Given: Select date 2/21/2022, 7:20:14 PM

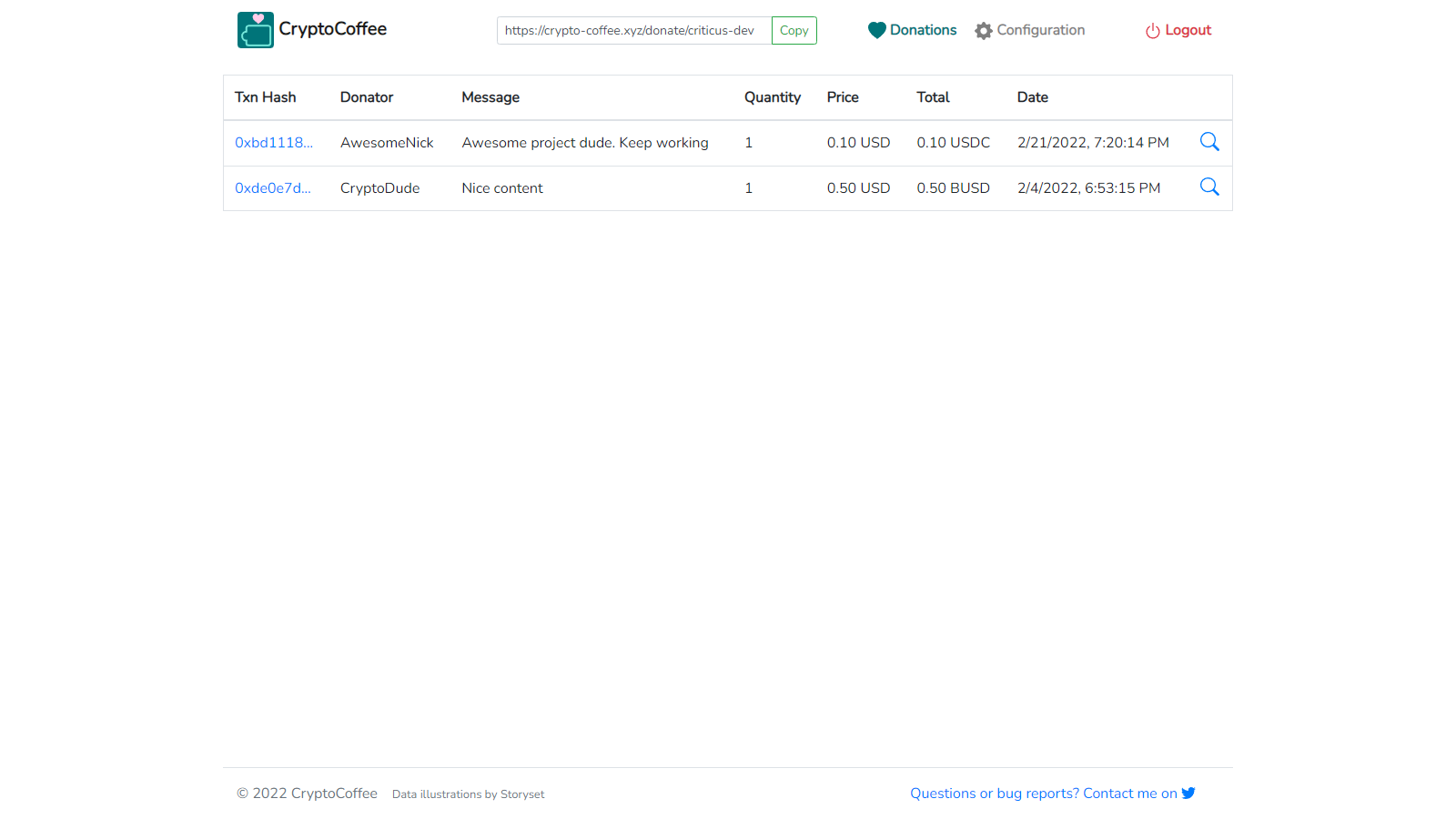Looking at the screenshot, I should (1093, 143).
